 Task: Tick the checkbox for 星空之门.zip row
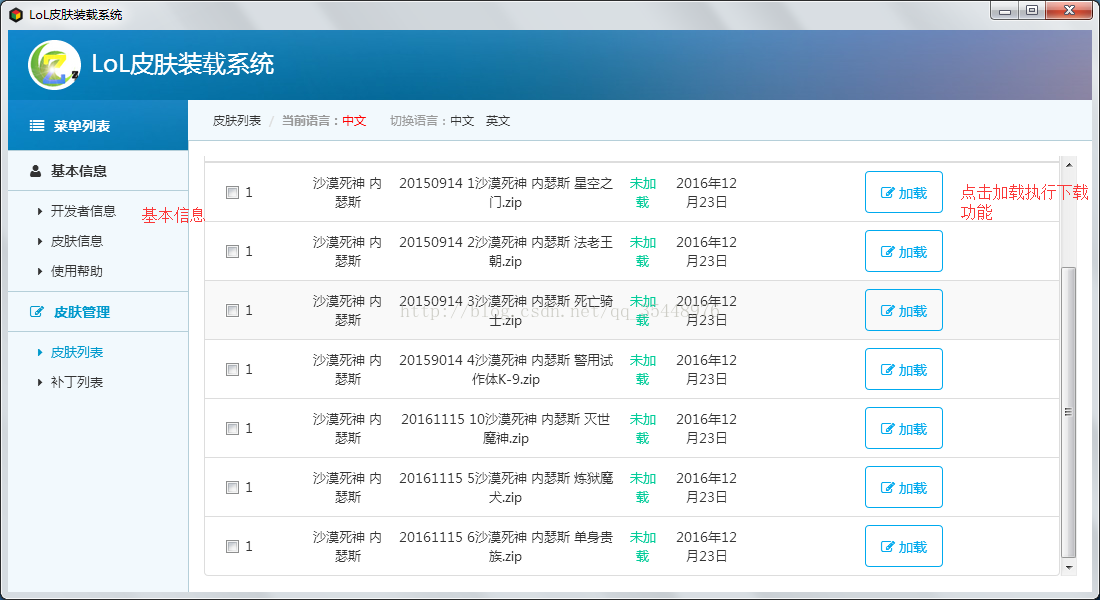click(x=232, y=192)
